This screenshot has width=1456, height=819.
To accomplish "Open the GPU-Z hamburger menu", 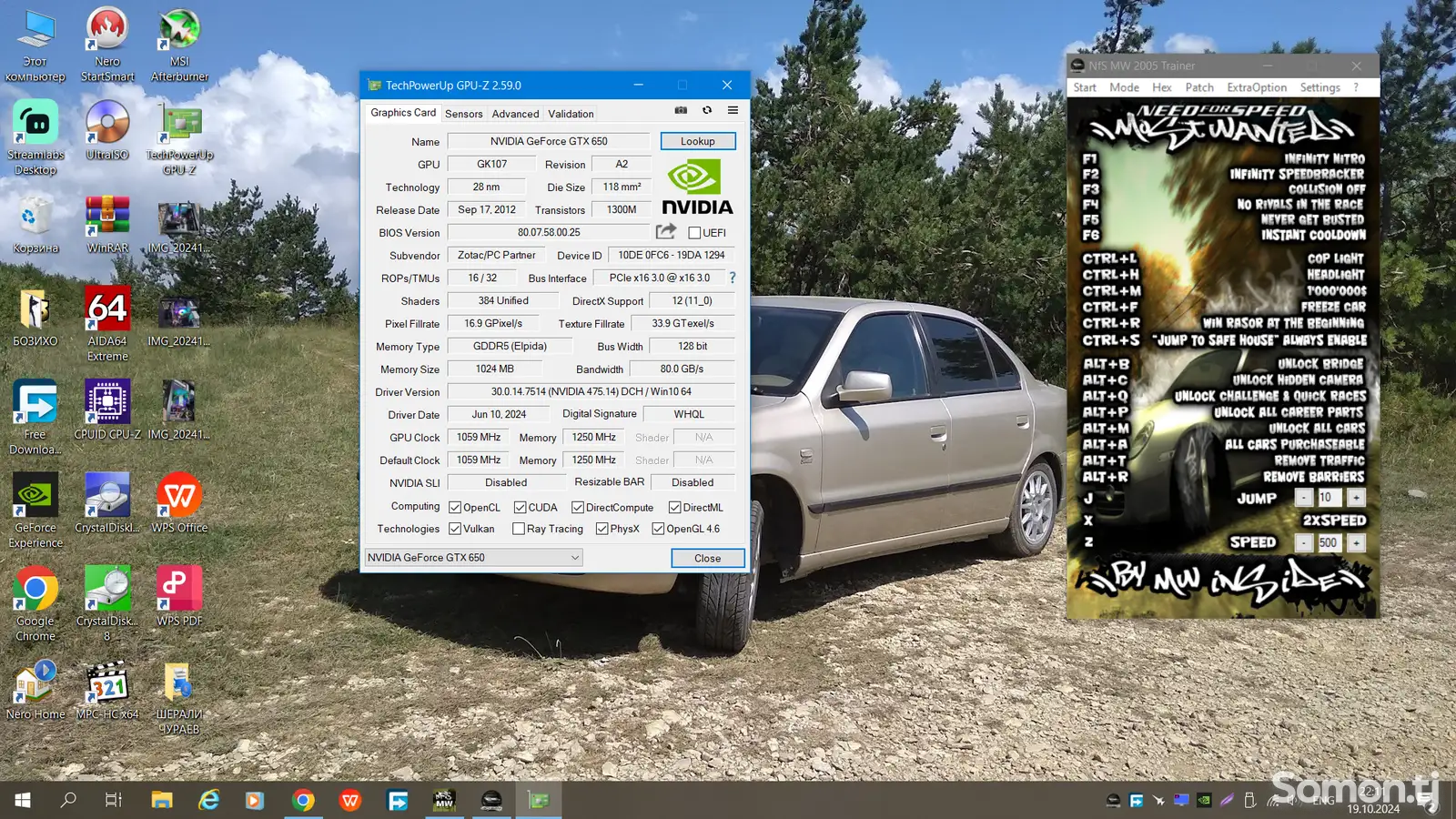I will (733, 110).
